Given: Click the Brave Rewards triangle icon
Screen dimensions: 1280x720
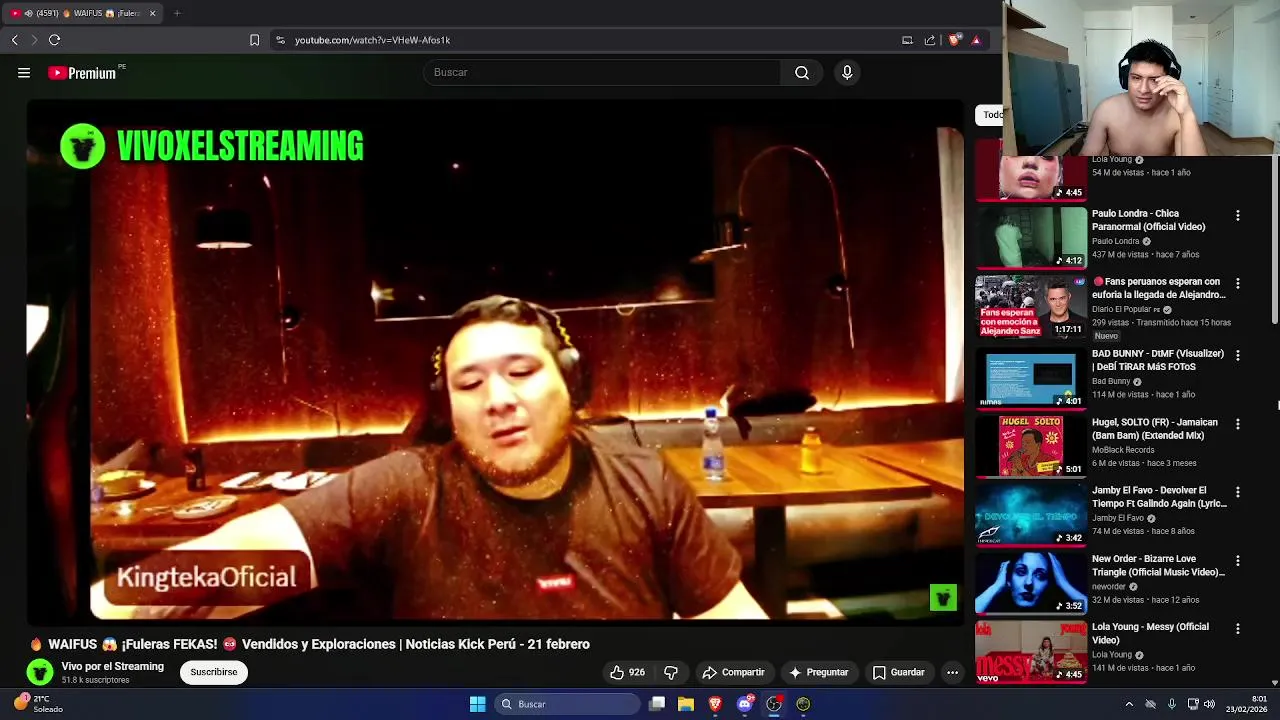Looking at the screenshot, I should point(976,40).
